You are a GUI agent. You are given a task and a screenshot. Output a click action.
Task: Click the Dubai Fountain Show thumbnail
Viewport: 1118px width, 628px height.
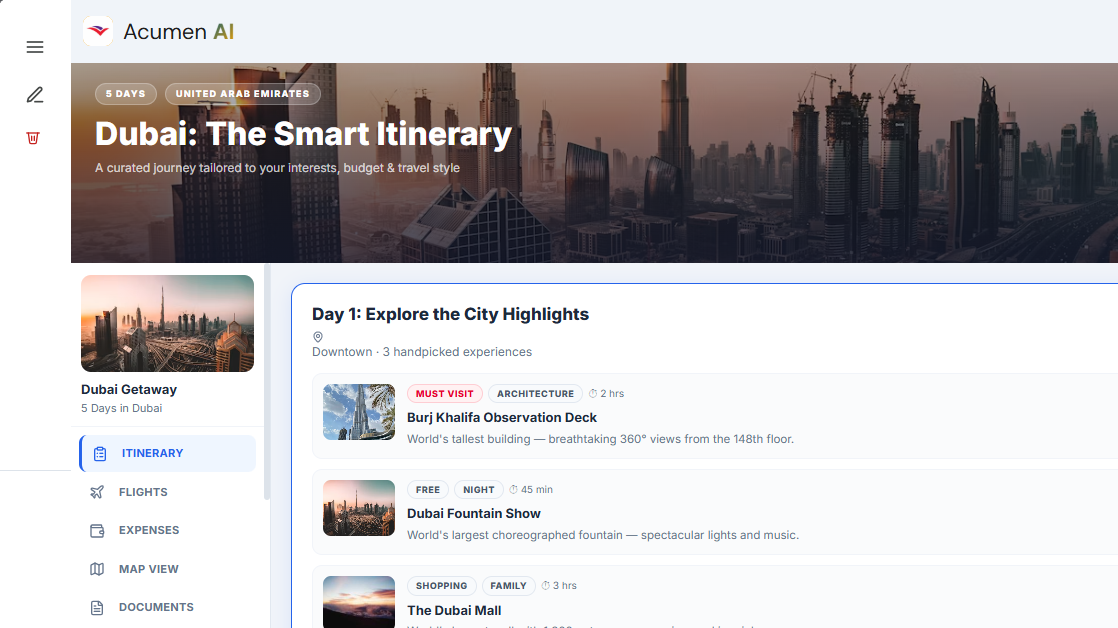coord(359,508)
